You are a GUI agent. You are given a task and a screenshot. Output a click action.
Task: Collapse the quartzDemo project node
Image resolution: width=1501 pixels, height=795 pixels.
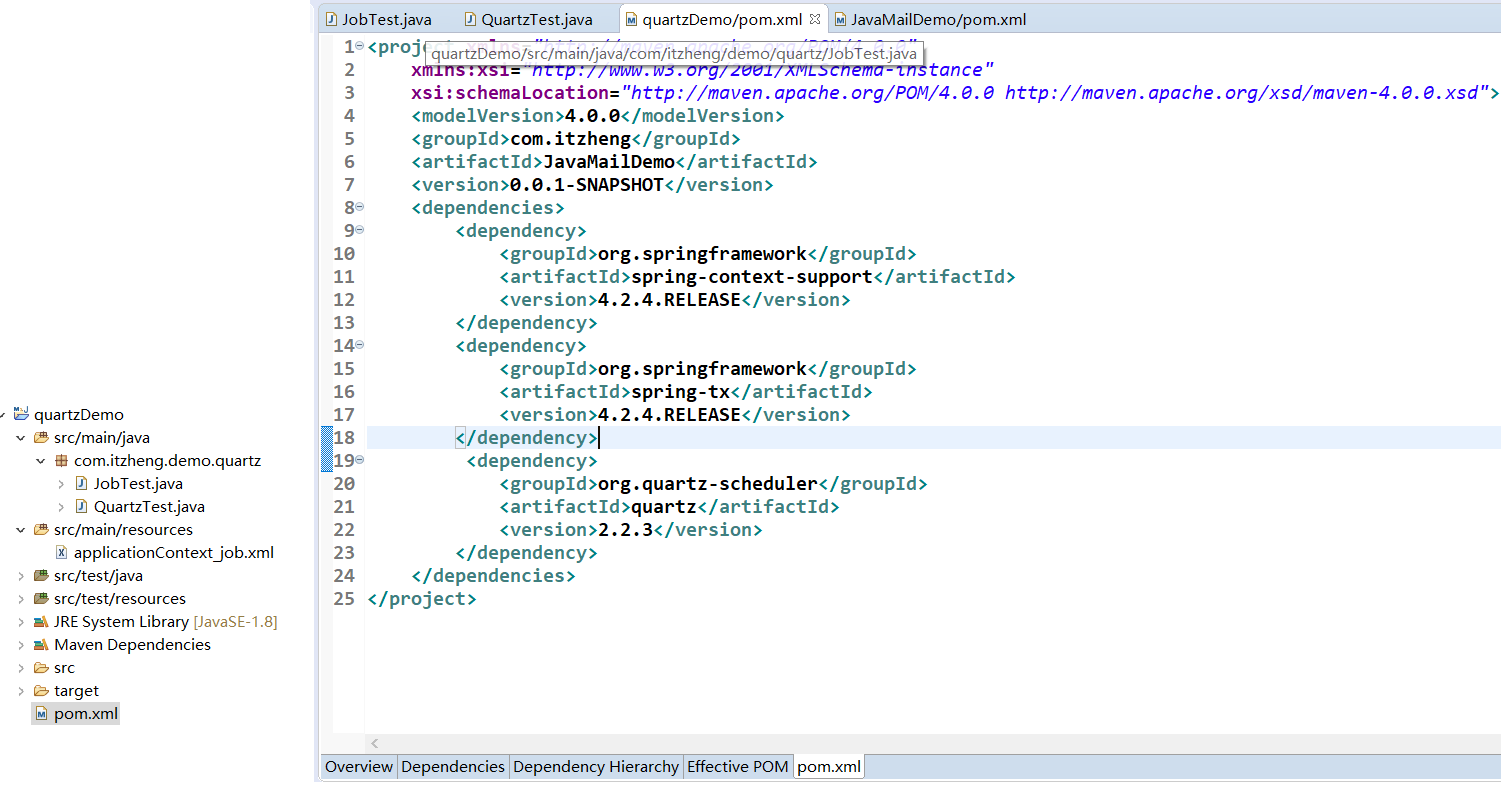point(3,414)
